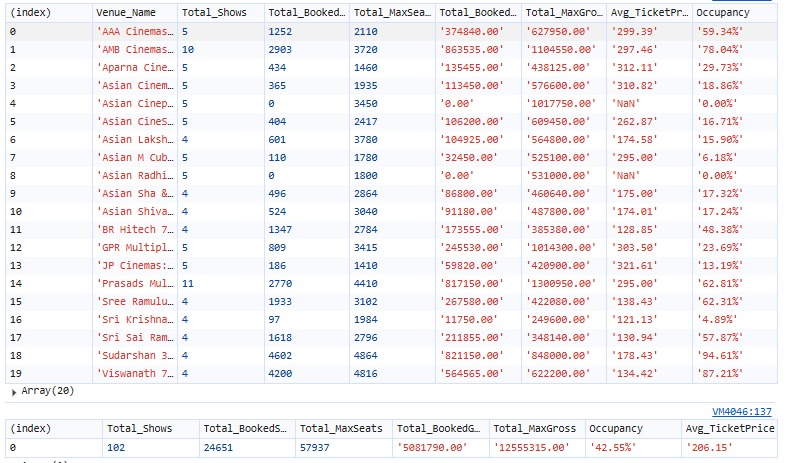Viewport: 788px width, 463px height.
Task: Click summary gross value '5081790.00'
Action: [x=432, y=447]
